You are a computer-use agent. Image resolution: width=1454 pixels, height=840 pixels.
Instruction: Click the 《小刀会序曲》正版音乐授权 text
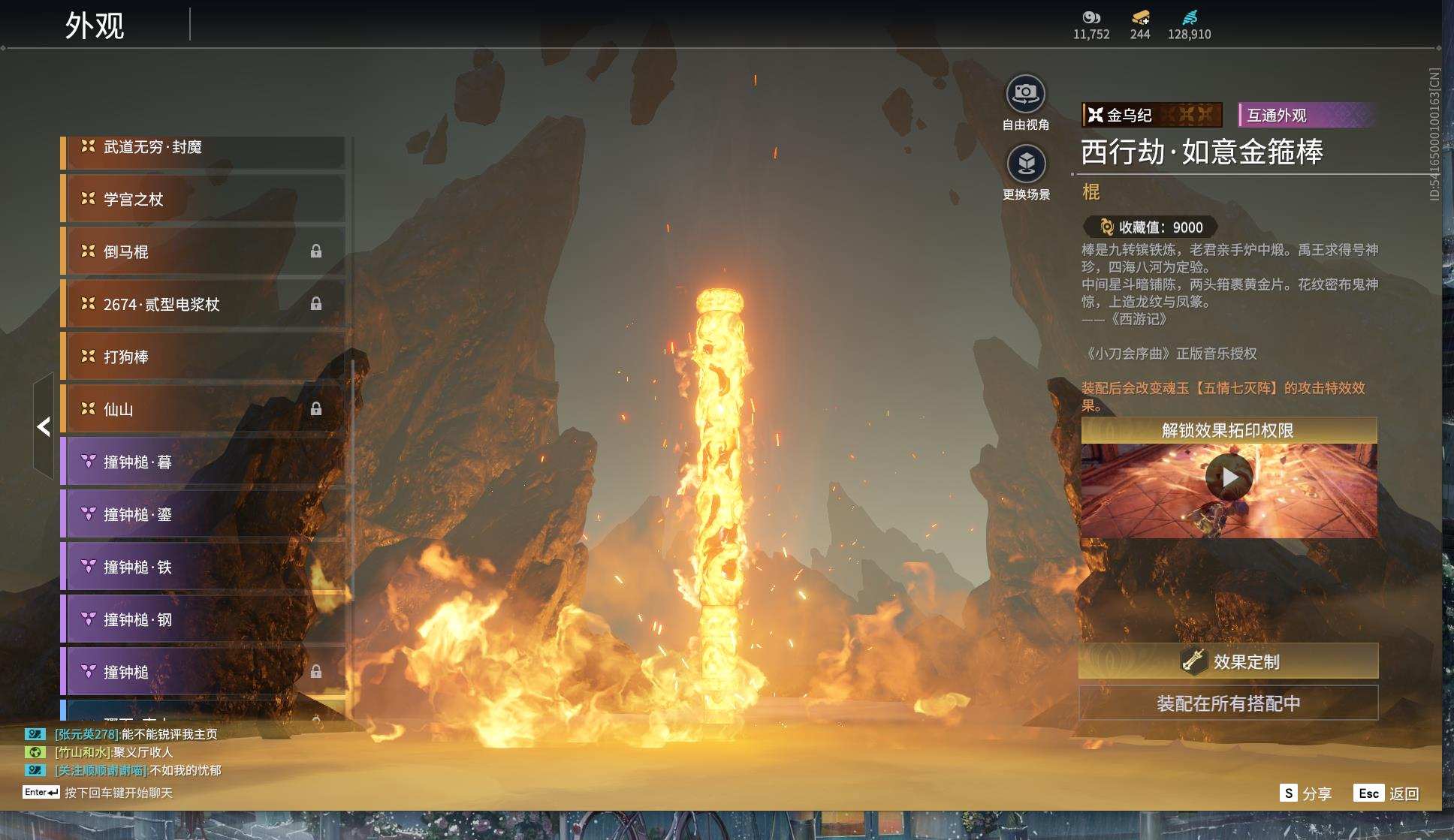(x=1169, y=354)
